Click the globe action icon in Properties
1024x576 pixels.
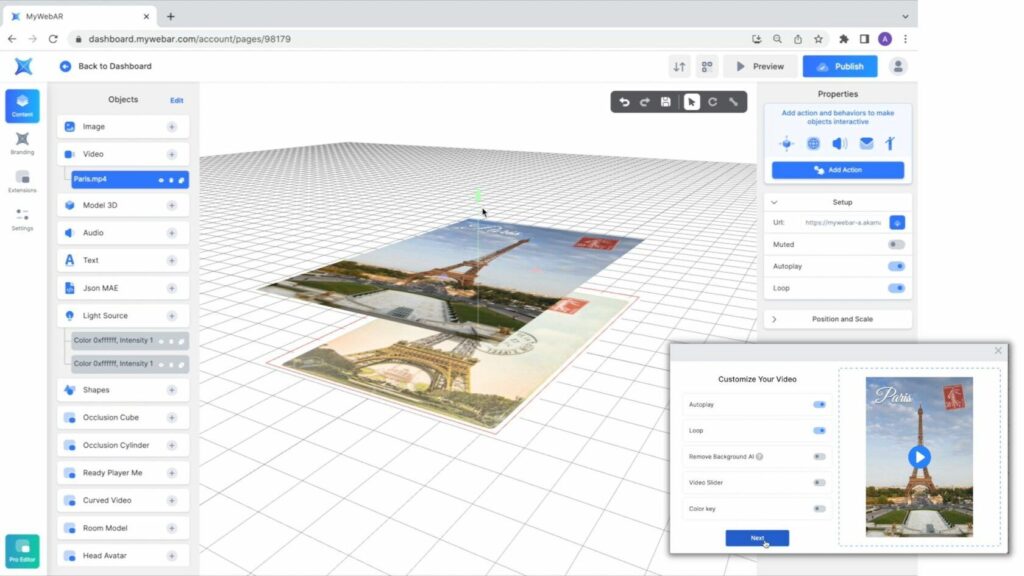point(813,144)
